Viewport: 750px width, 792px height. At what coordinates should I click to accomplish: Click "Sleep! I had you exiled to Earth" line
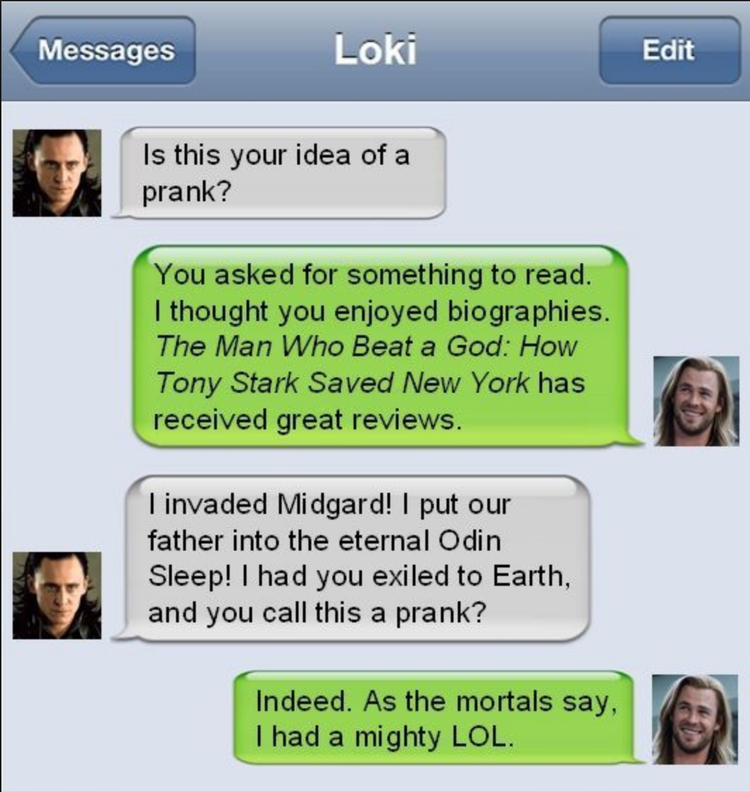click(359, 576)
